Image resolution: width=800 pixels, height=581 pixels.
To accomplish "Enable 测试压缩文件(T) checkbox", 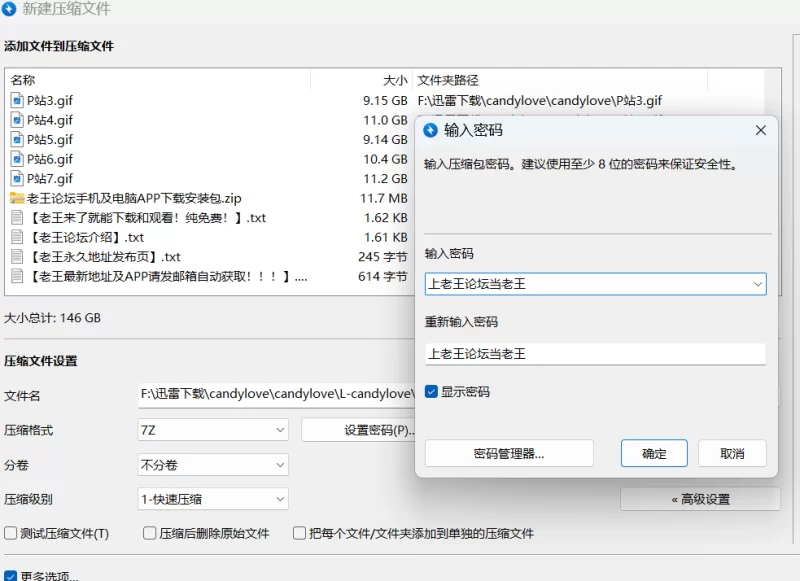I will coord(10,533).
